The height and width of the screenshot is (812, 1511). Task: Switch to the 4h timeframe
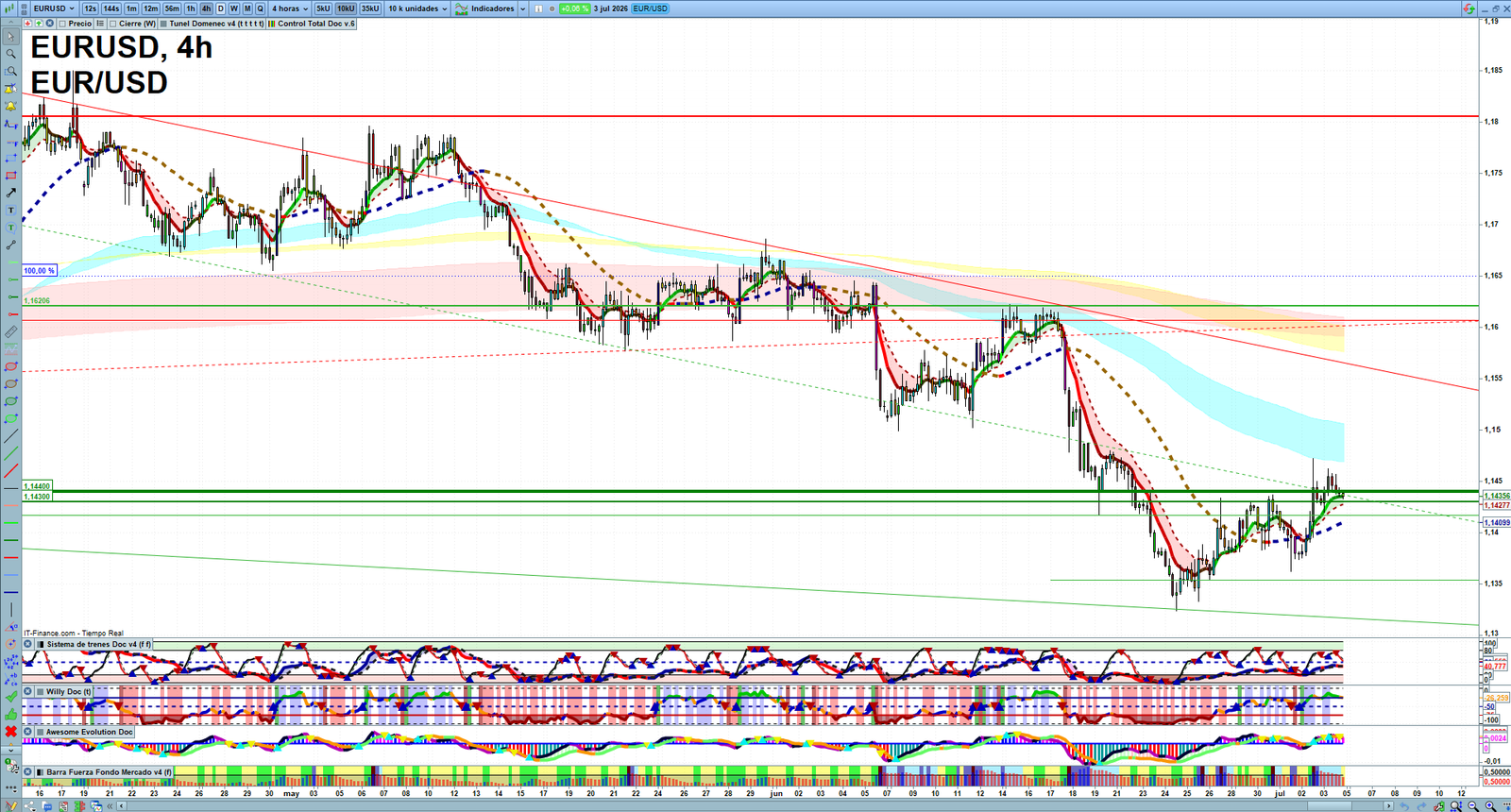tap(206, 8)
